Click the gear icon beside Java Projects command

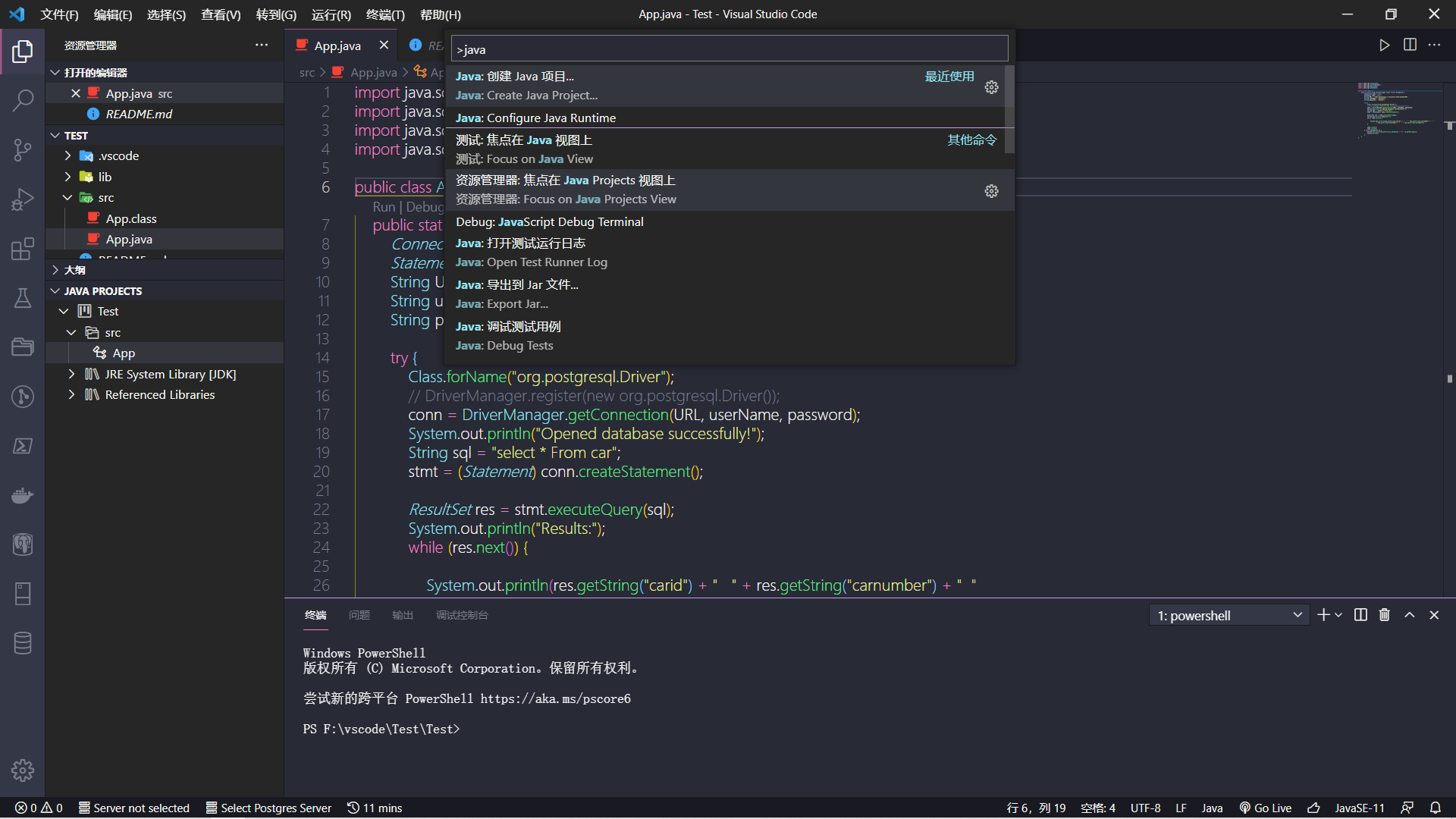tap(991, 191)
